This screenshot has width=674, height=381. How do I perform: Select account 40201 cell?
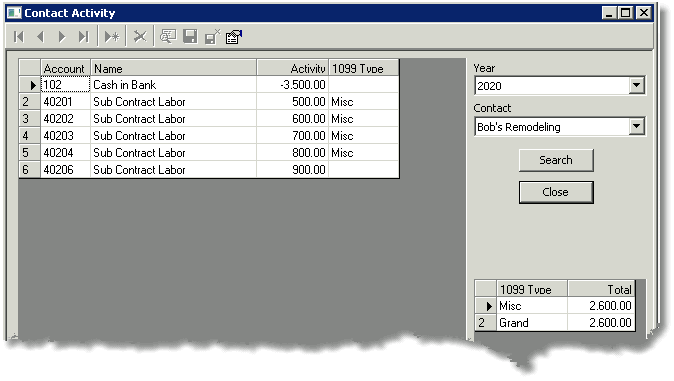coord(65,102)
